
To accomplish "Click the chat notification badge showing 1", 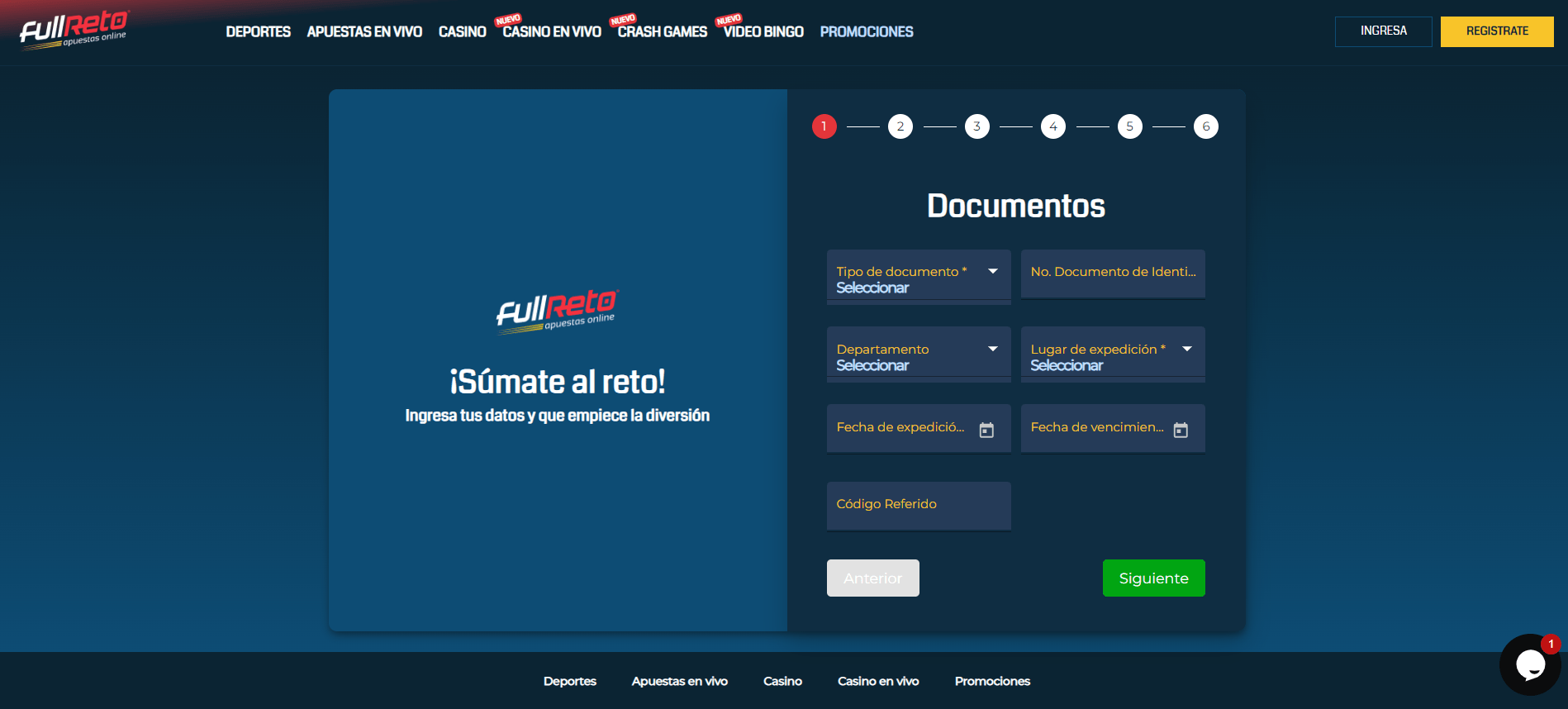I will point(1551,644).
